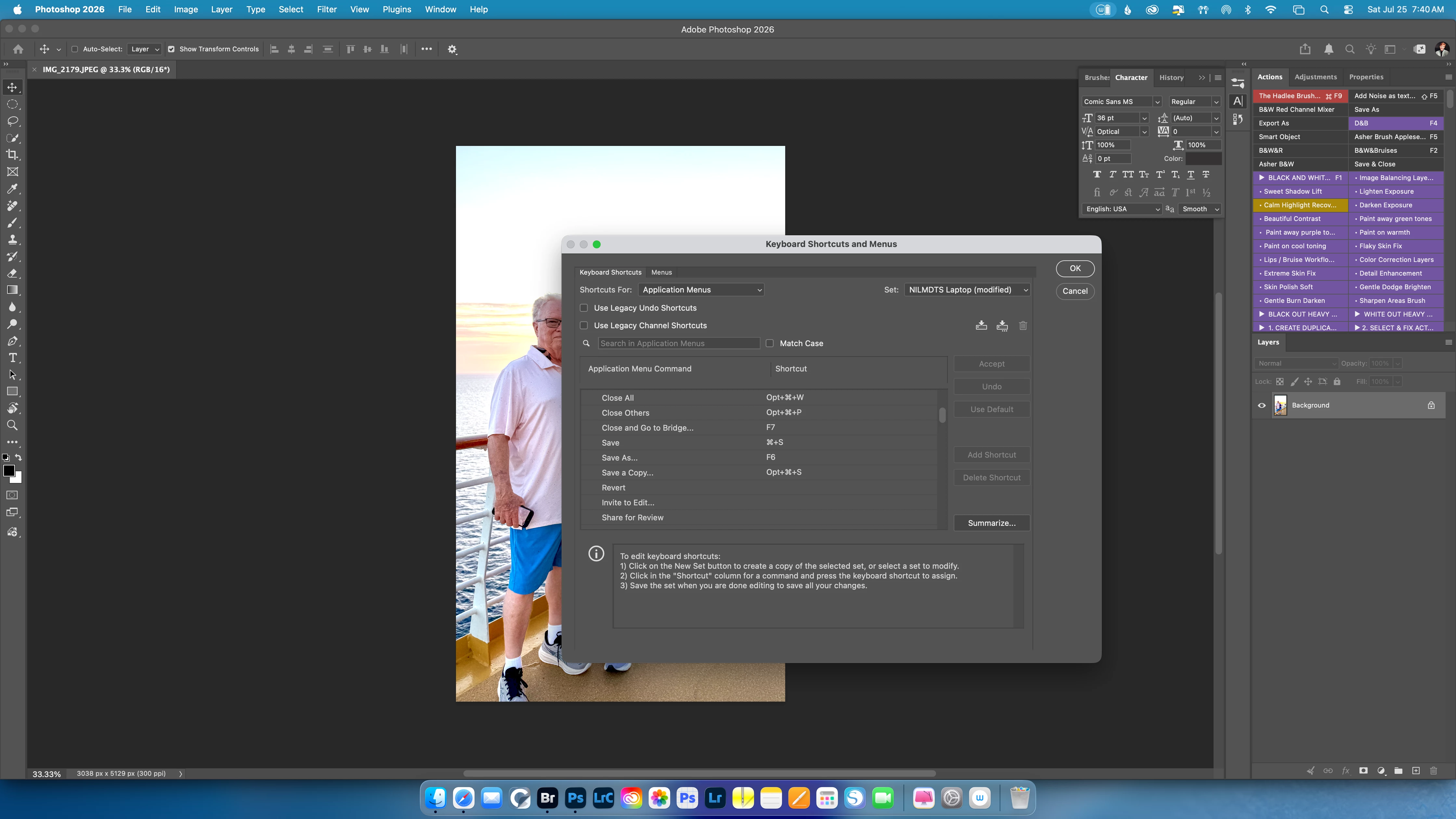Run the Smart Object action
This screenshot has height=819, width=1456.
[x=1300, y=137]
